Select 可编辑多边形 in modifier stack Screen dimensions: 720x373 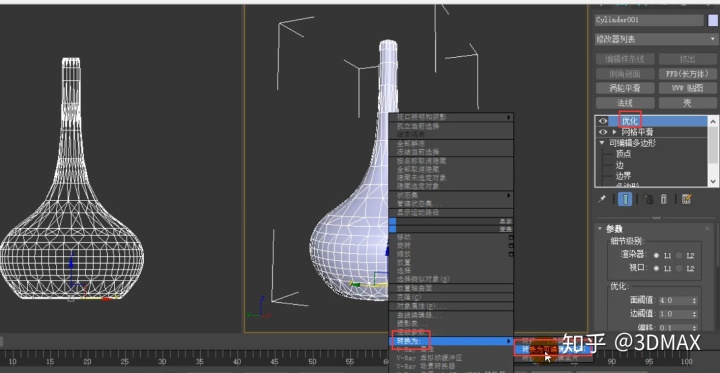tap(632, 143)
